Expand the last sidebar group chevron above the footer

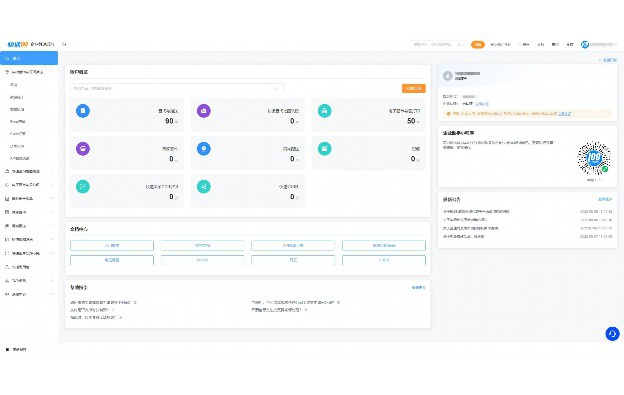[51, 294]
